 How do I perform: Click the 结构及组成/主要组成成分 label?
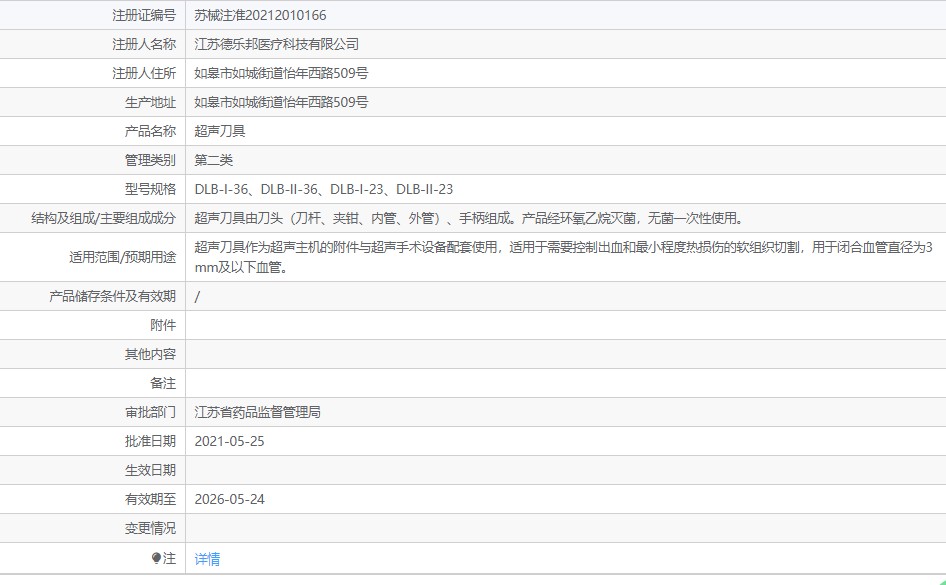click(103, 218)
